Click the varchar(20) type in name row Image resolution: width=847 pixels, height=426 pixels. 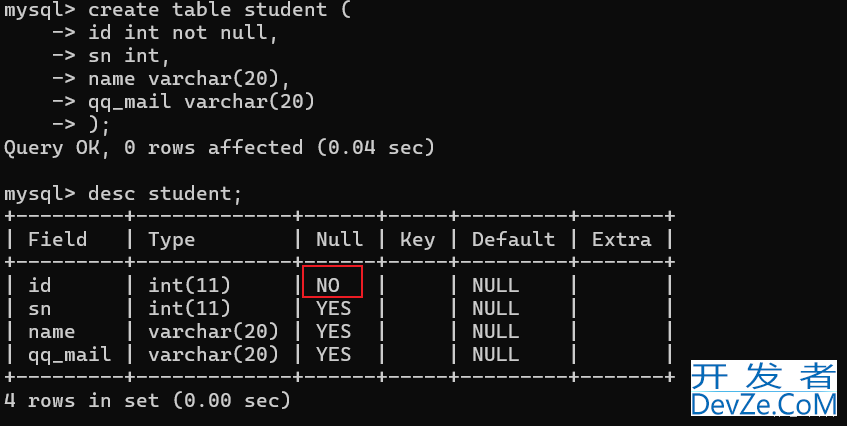pyautogui.click(x=213, y=331)
